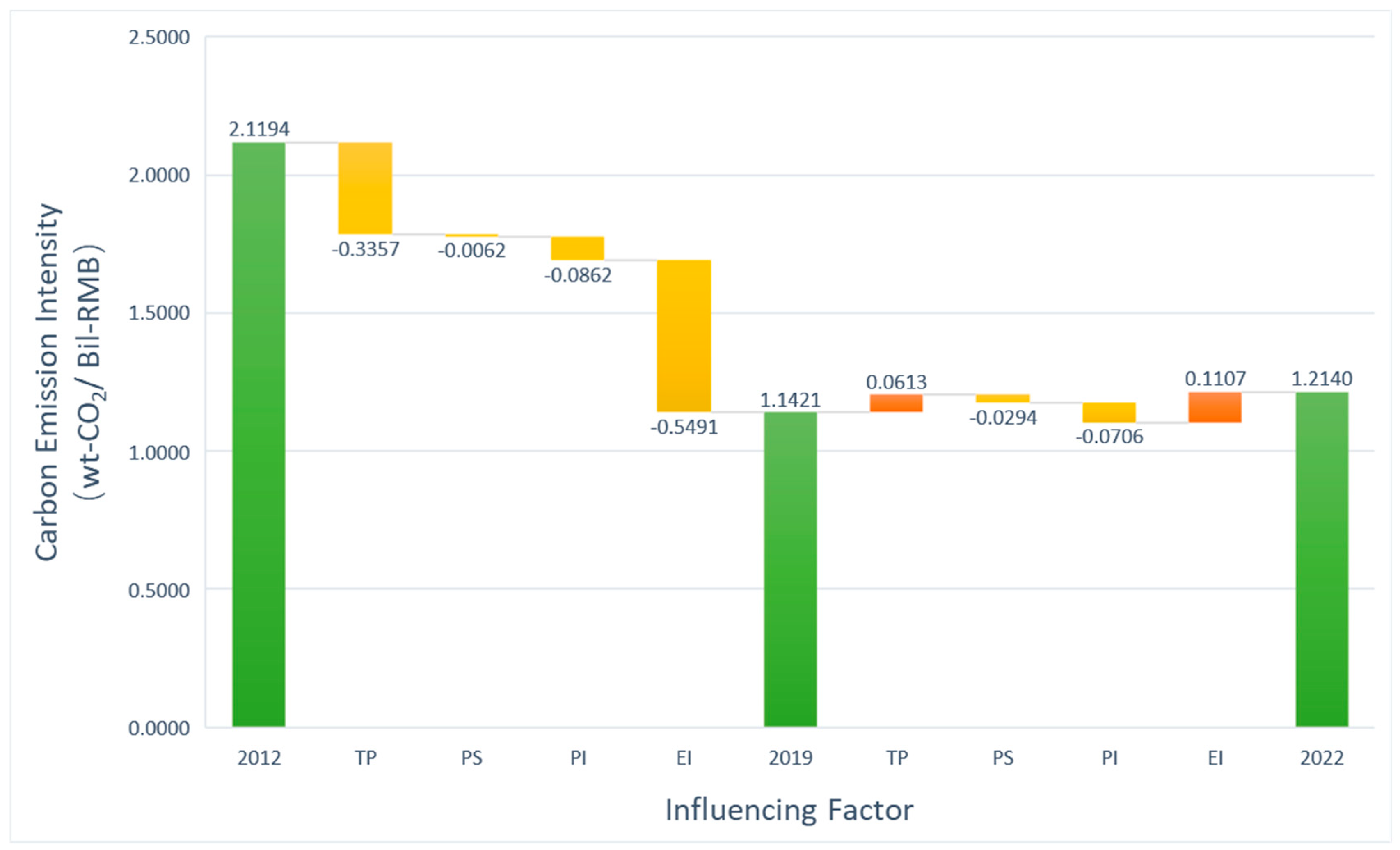Select the 0.0000 y-axis tick label
This screenshot has height=850, width=1400.
[x=158, y=729]
